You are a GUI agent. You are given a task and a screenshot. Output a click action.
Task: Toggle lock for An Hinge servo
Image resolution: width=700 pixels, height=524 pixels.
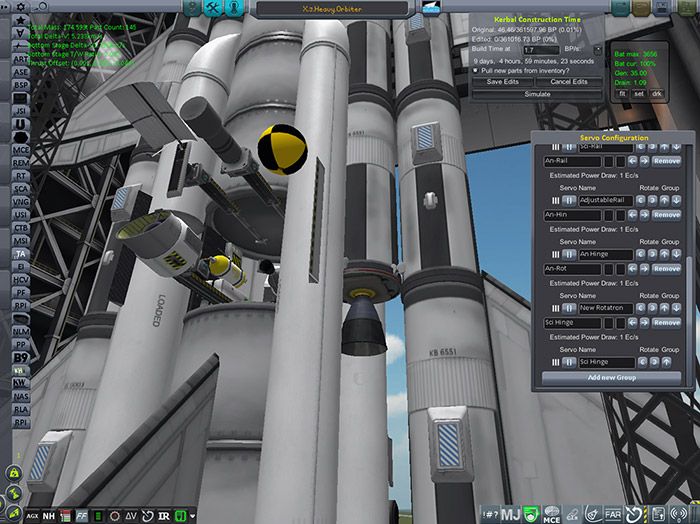click(x=569, y=254)
